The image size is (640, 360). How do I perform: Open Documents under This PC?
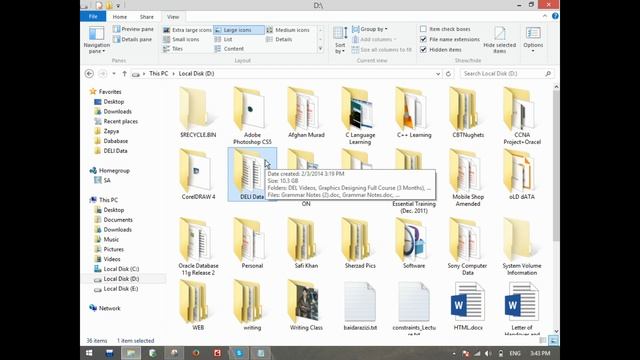click(118, 220)
